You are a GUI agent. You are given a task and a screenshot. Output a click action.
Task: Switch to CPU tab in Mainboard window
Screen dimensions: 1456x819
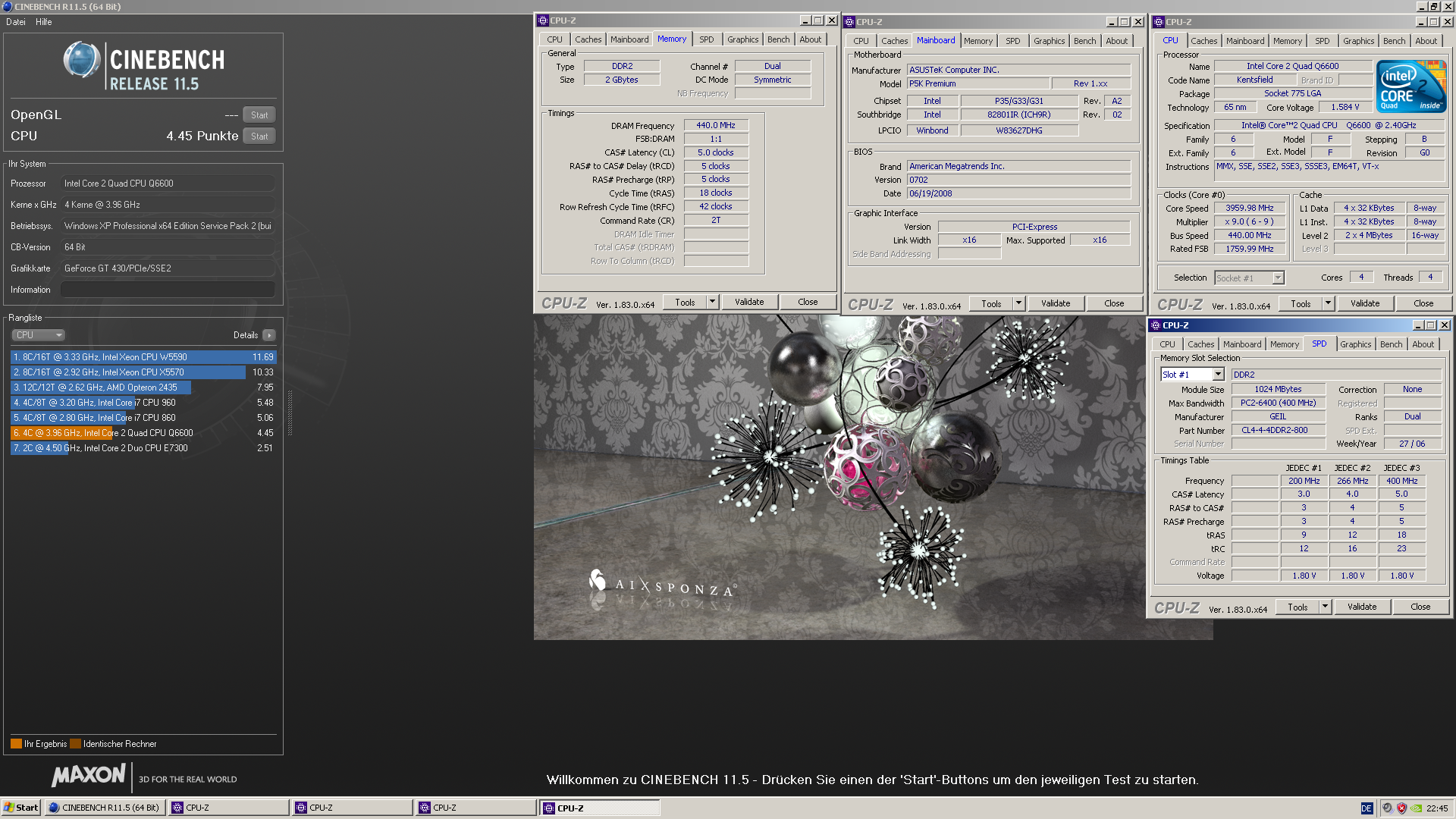tap(861, 41)
